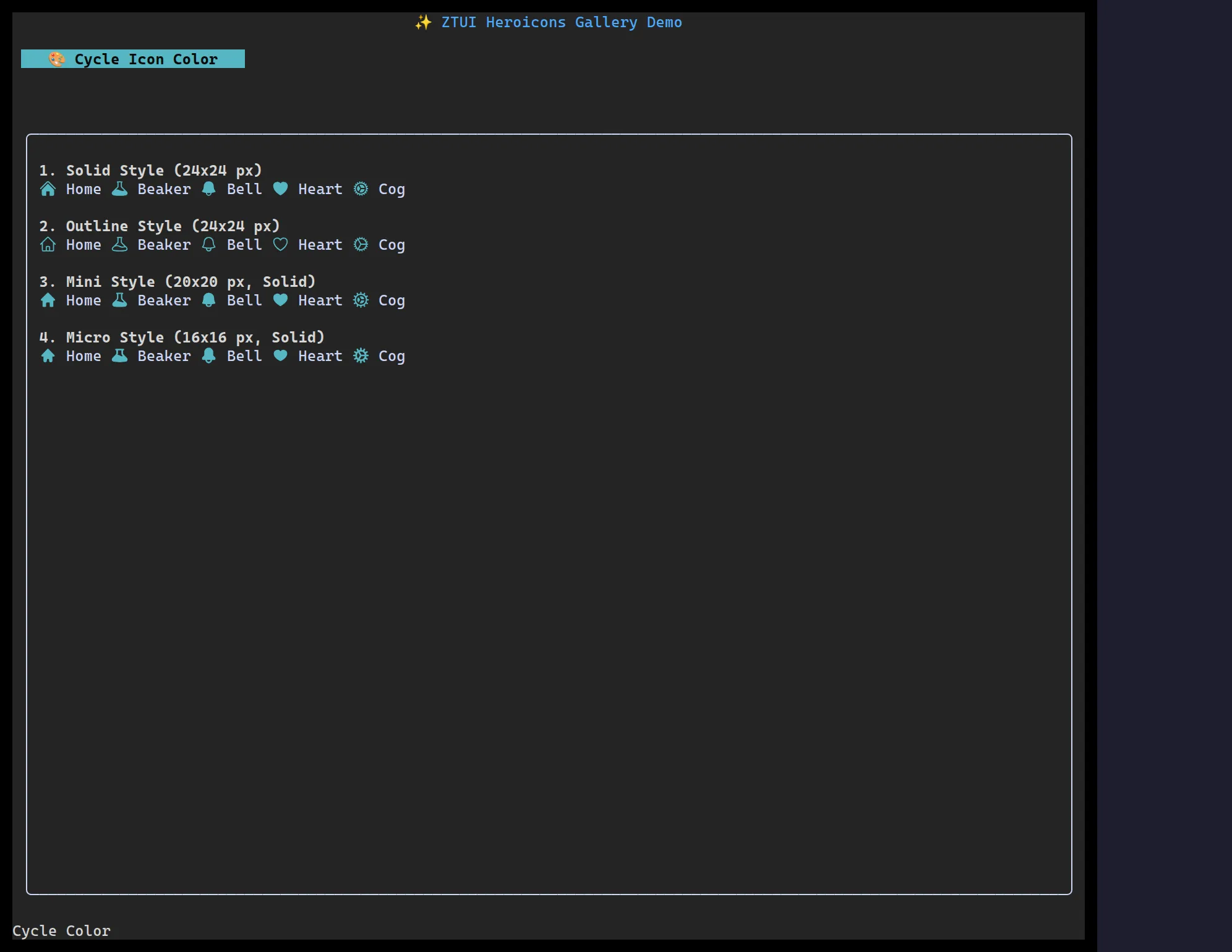Click the Solid Style Bell icon
This screenshot has width=1232, height=952.
209,189
